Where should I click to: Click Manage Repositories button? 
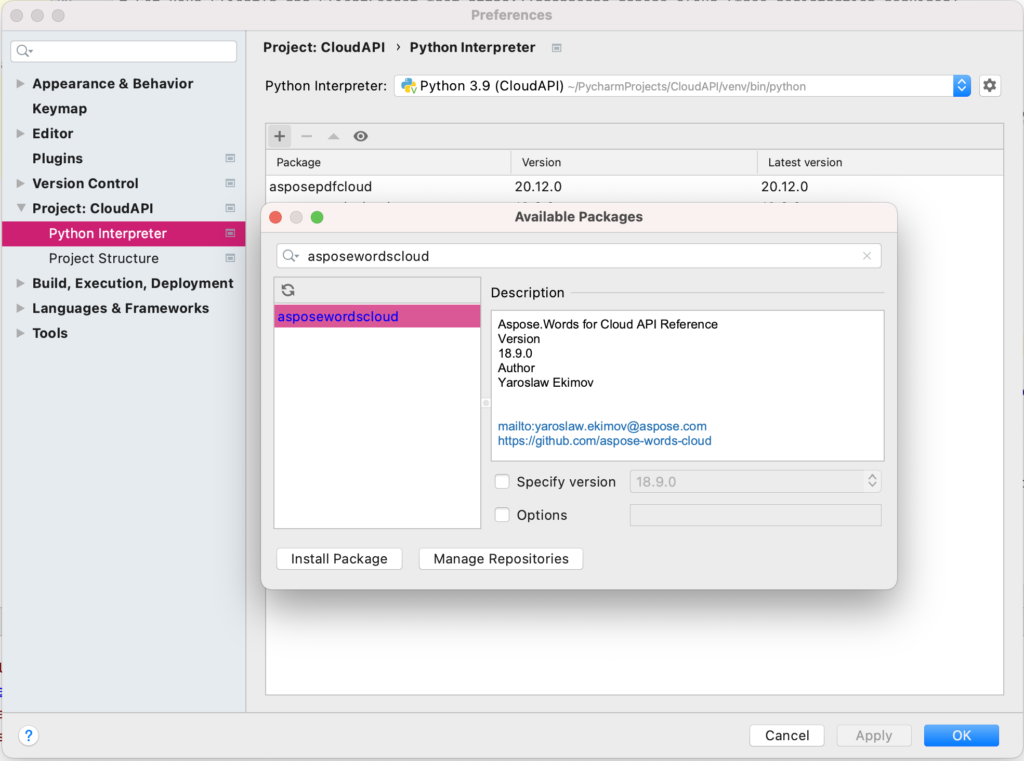click(x=501, y=559)
